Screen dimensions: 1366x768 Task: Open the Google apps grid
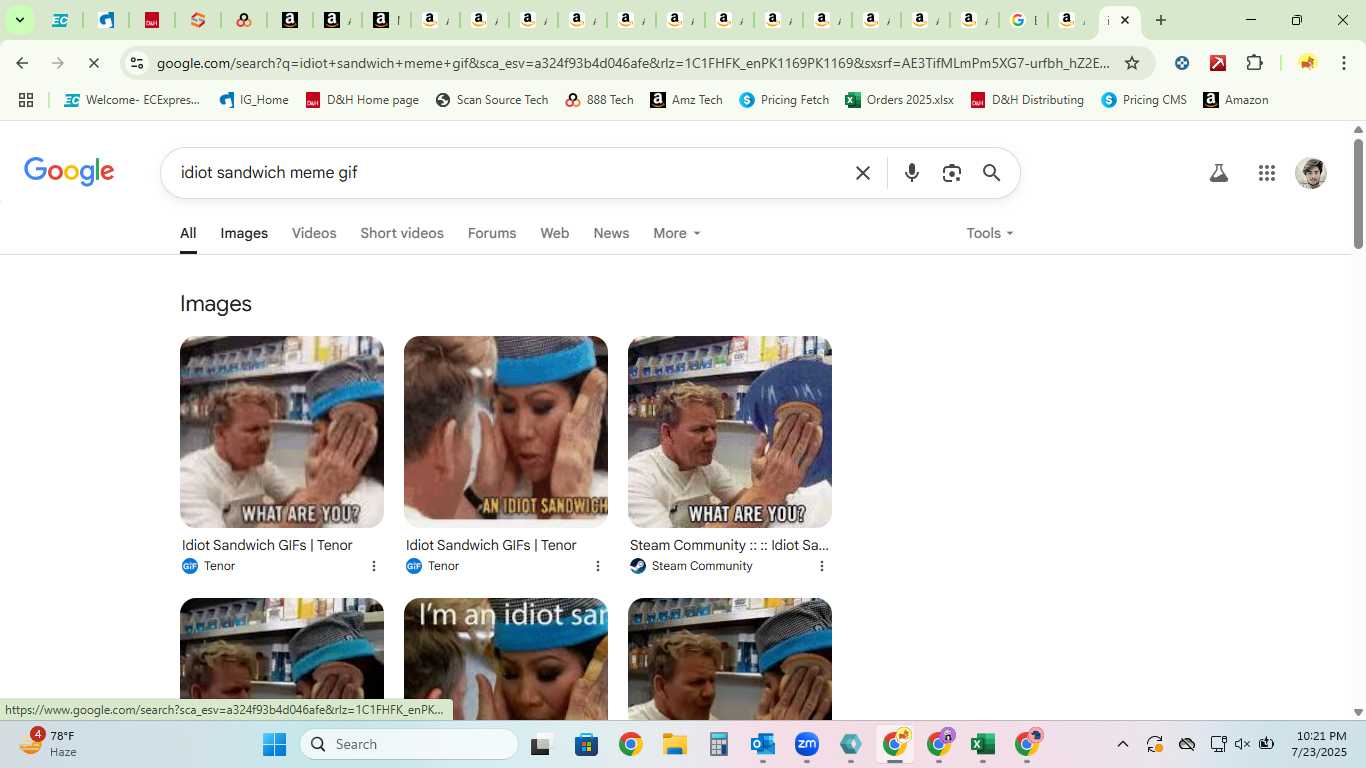tap(1267, 173)
